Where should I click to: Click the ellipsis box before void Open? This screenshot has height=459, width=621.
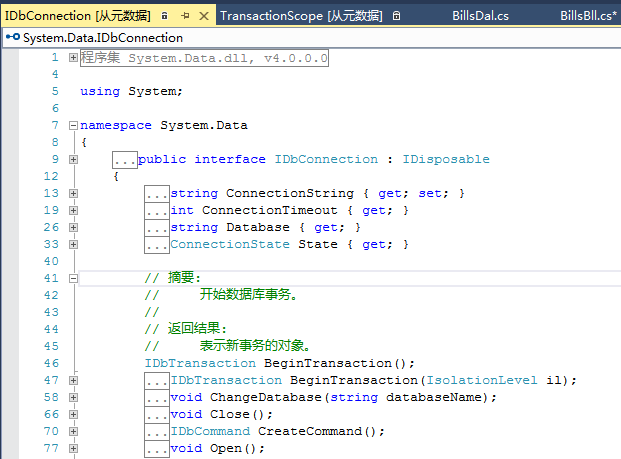tap(157, 449)
